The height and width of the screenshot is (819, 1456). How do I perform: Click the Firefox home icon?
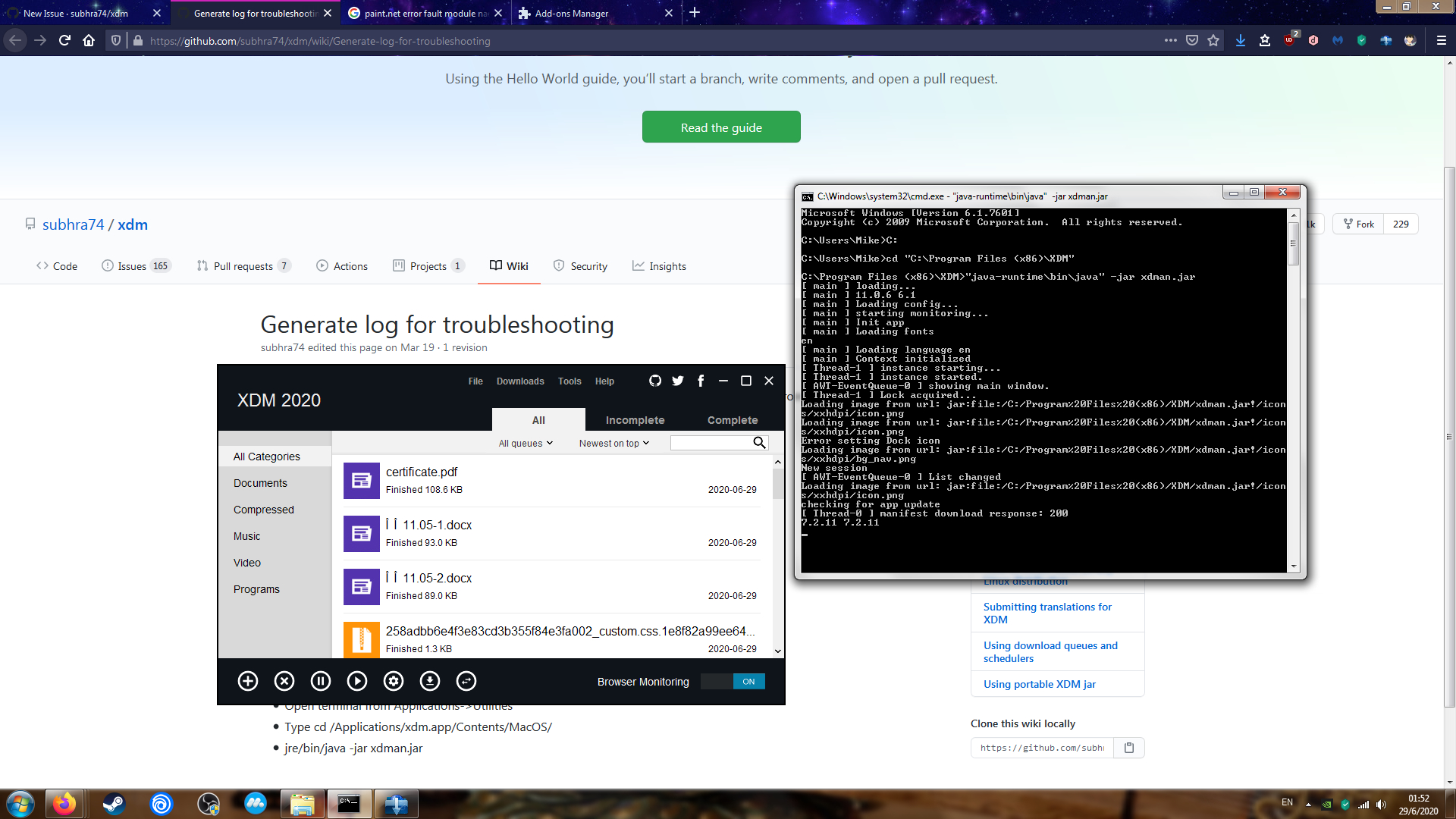(x=89, y=40)
